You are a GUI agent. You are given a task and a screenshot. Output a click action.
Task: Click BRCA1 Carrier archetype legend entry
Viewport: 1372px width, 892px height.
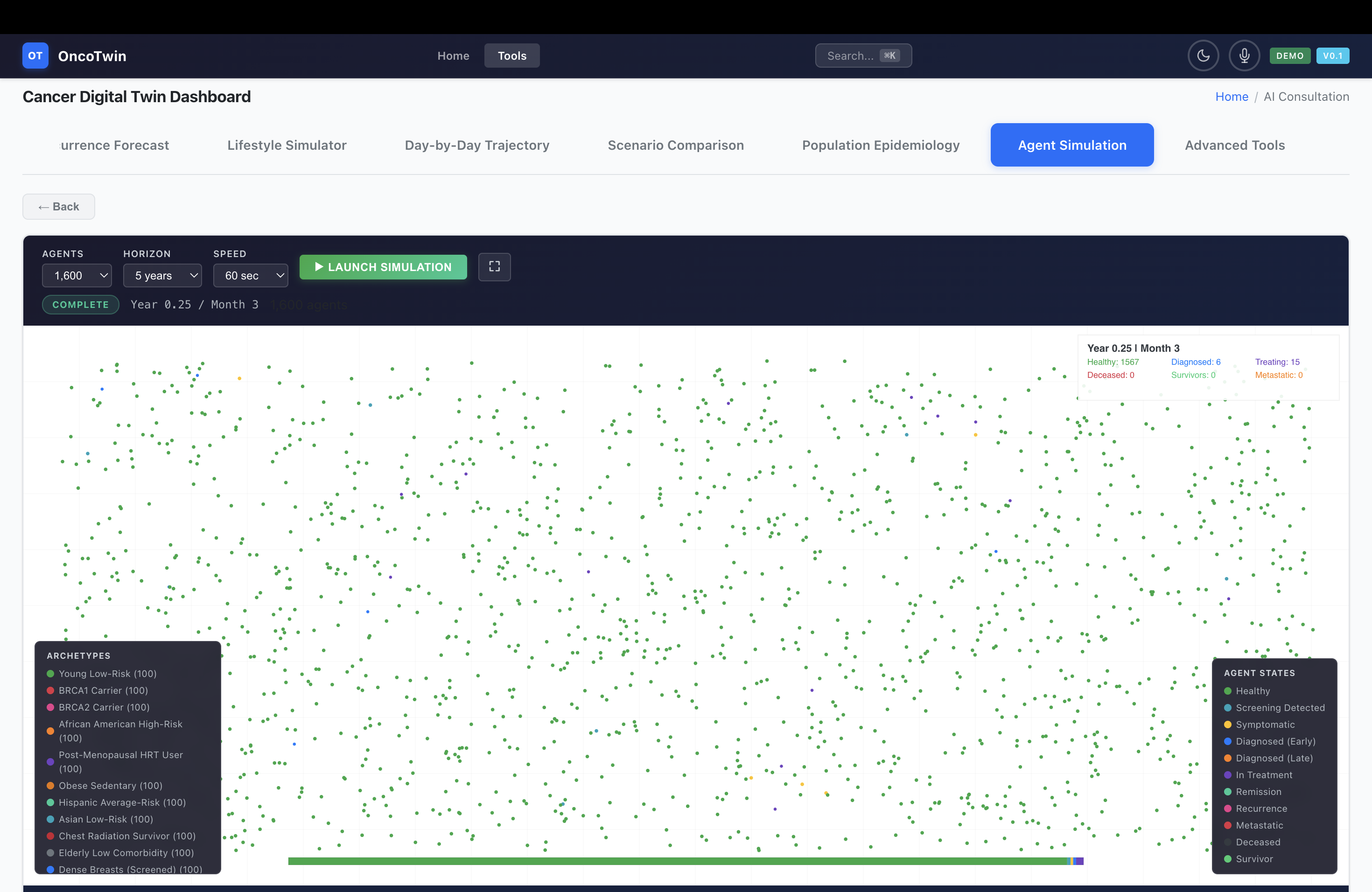[103, 690]
